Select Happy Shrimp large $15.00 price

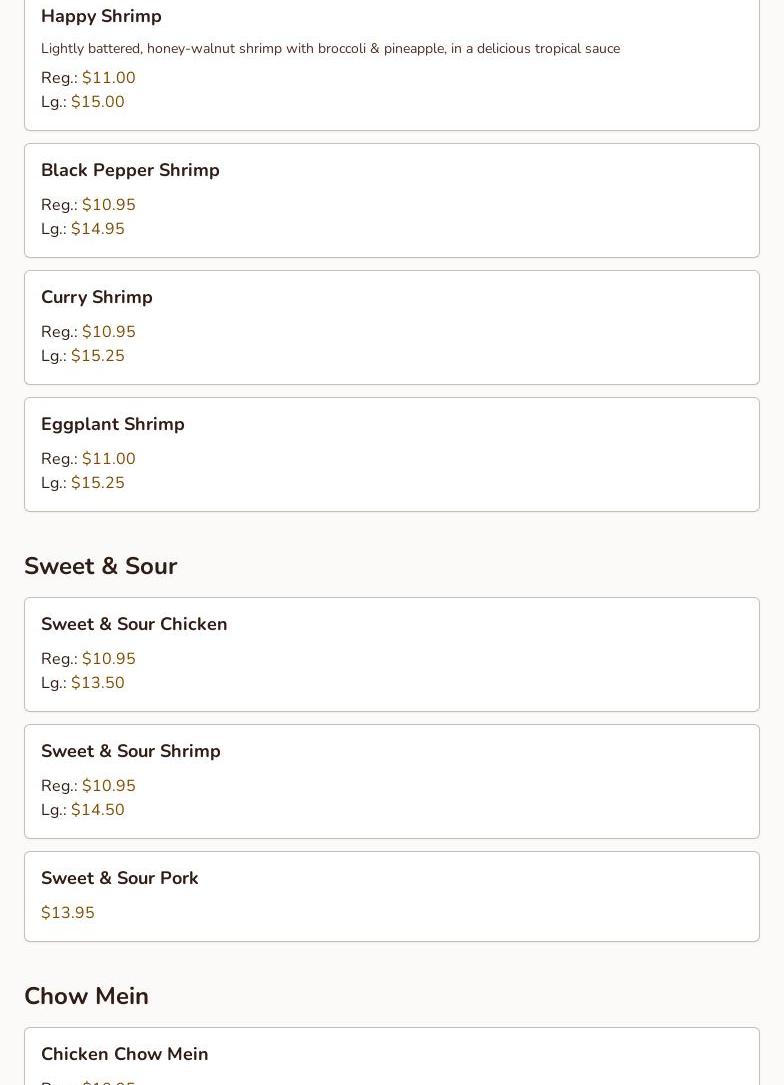coord(97,102)
